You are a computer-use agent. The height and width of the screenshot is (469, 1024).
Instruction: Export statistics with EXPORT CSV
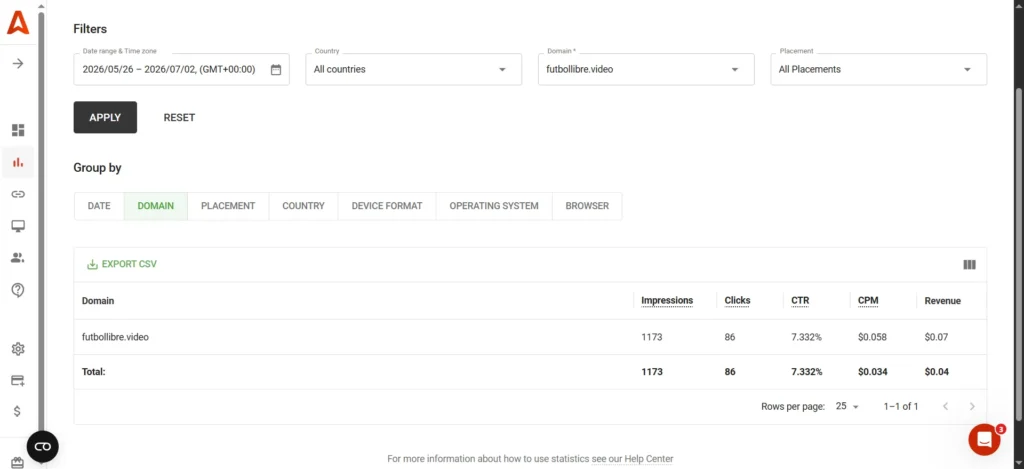pos(122,265)
